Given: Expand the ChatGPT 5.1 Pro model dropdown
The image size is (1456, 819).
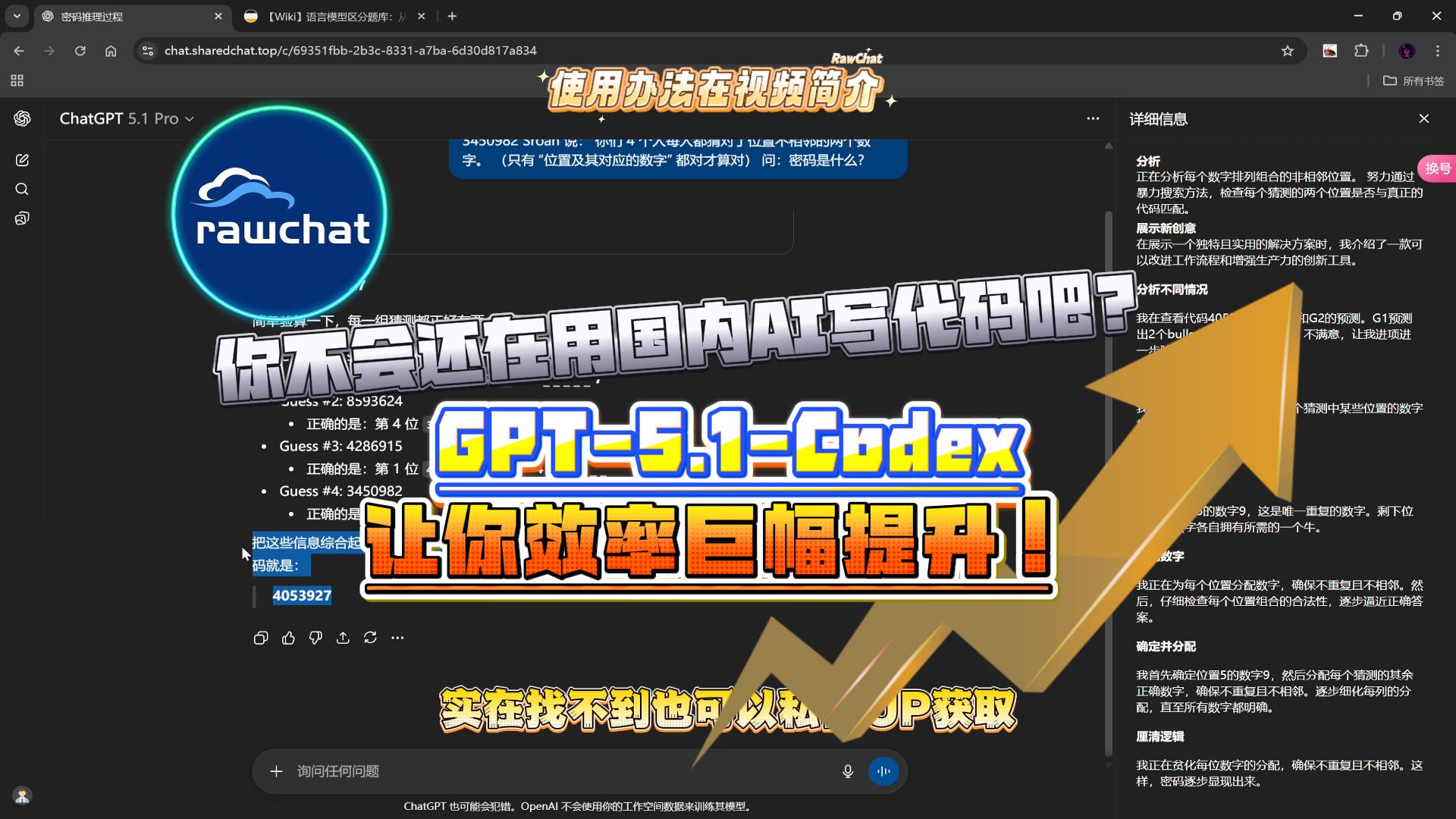Looking at the screenshot, I should tap(127, 118).
